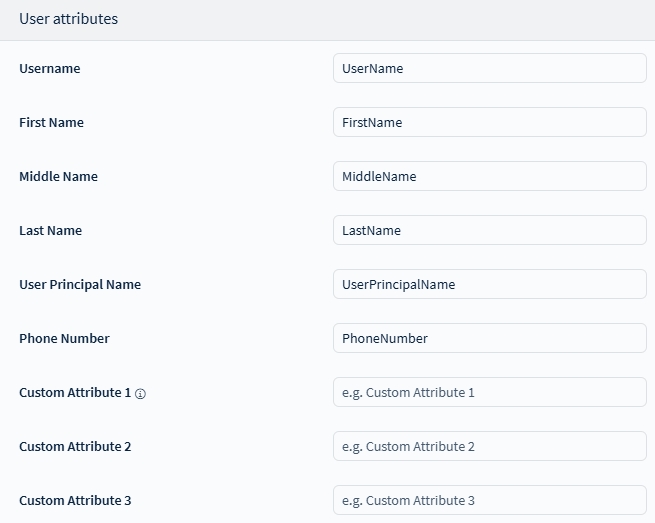Click the Custom Attribute 1 label
The image size is (655, 523).
(x=74, y=393)
